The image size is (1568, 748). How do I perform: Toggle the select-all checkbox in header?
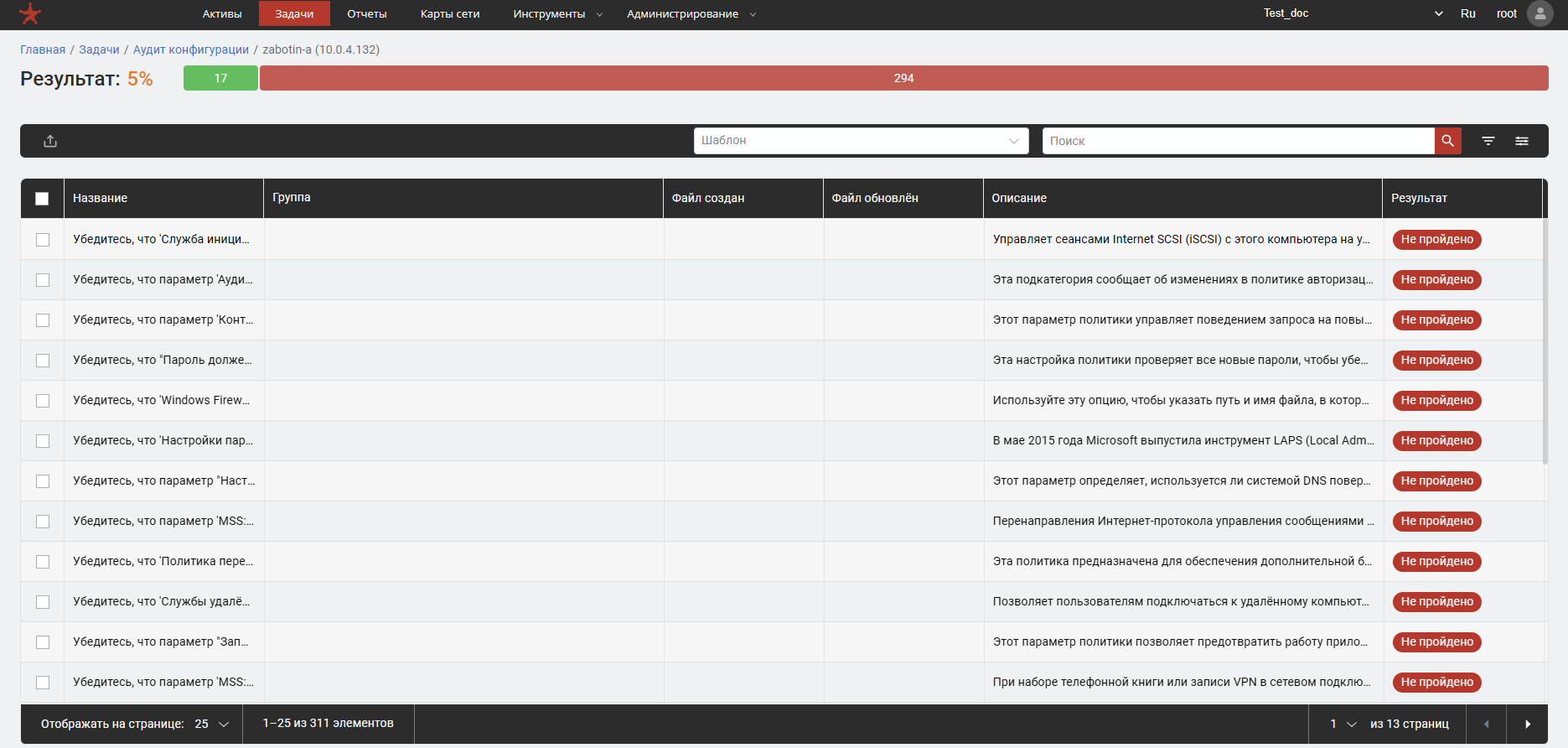pyautogui.click(x=42, y=199)
